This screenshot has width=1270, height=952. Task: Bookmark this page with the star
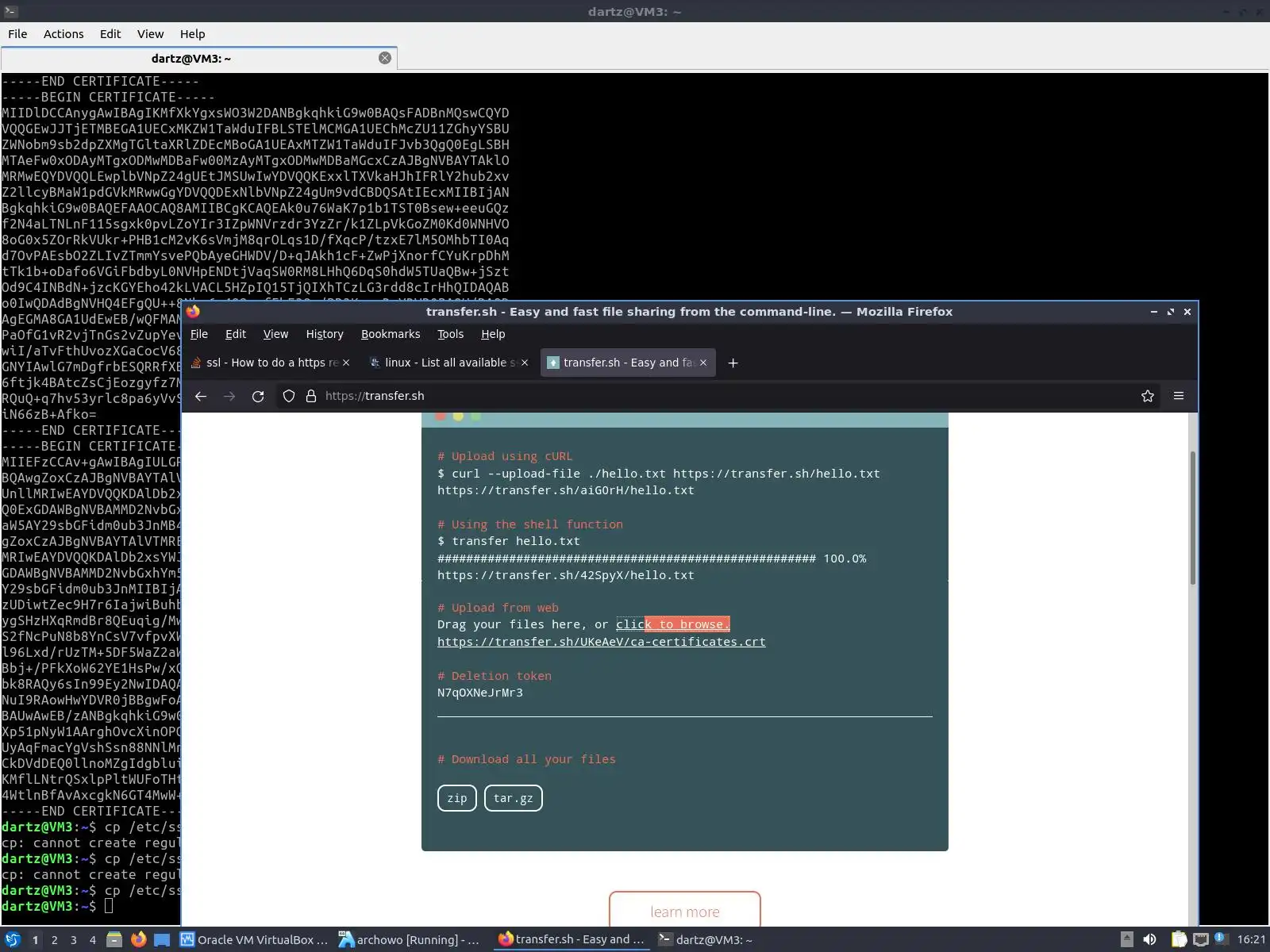(x=1148, y=396)
